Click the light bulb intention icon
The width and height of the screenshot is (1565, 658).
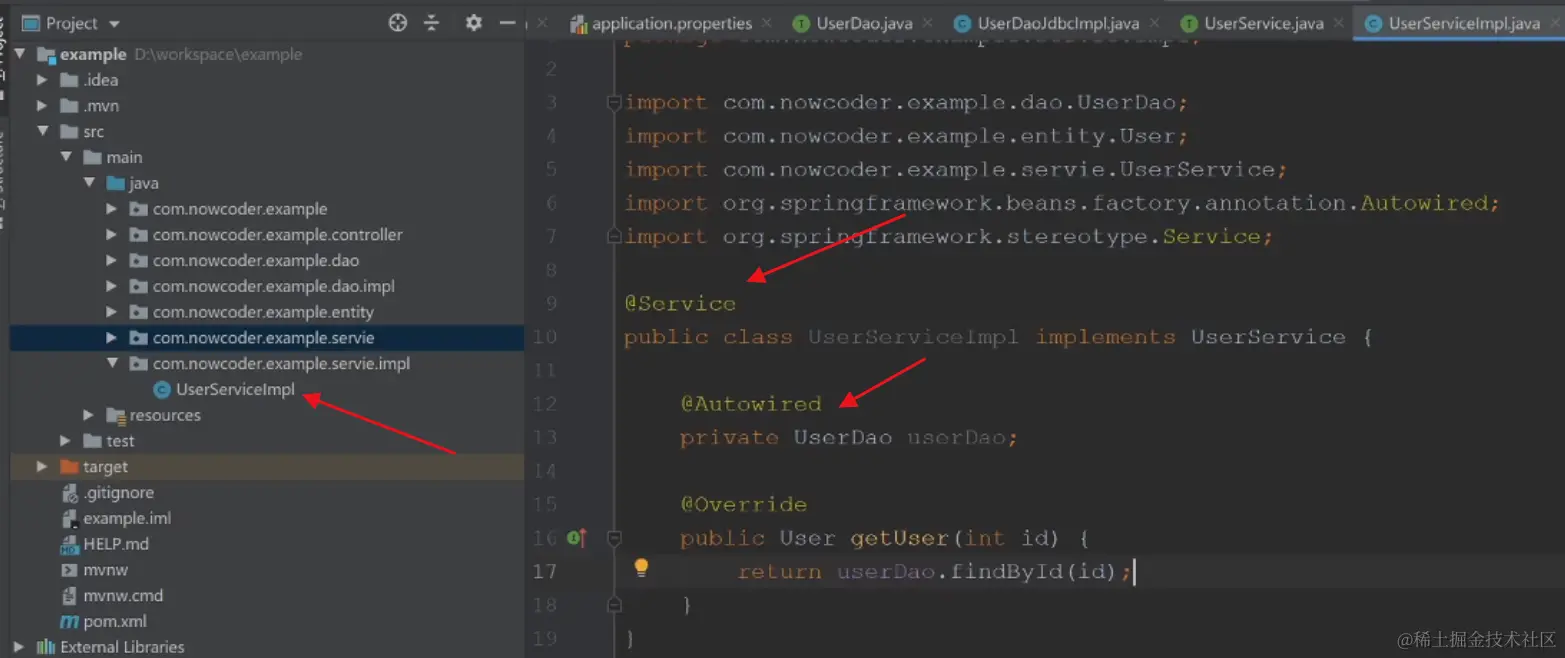(x=642, y=568)
